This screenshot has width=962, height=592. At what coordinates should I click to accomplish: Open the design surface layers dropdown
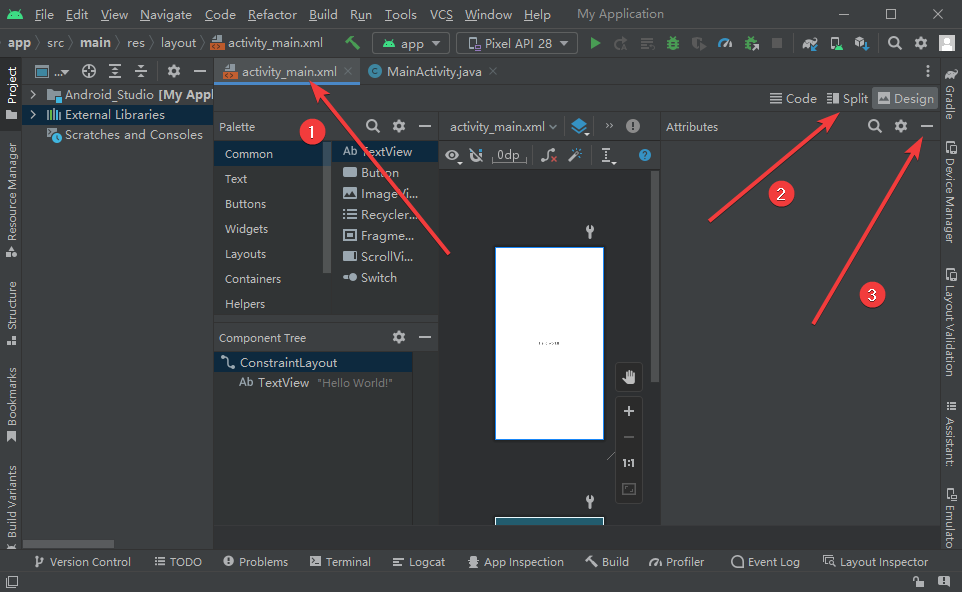click(580, 126)
